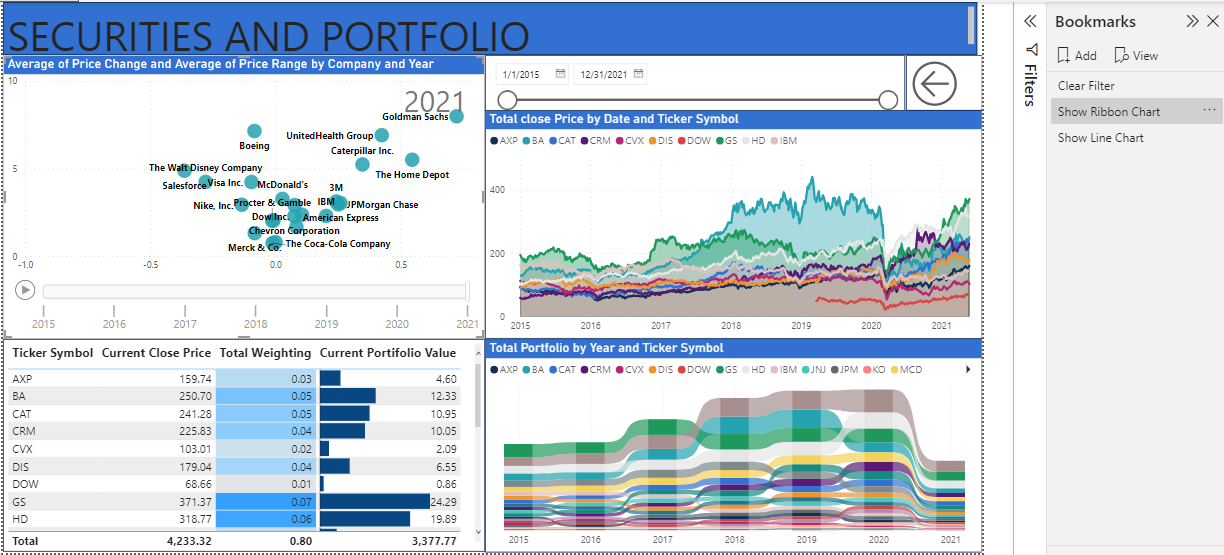Viewport: 1224px width, 555px height.
Task: Select CRM legend in Total close Price chart
Action: click(x=595, y=141)
